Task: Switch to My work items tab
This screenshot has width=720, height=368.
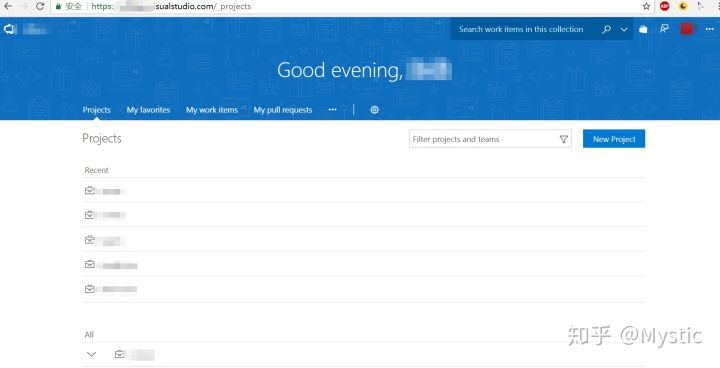Action: coord(212,110)
